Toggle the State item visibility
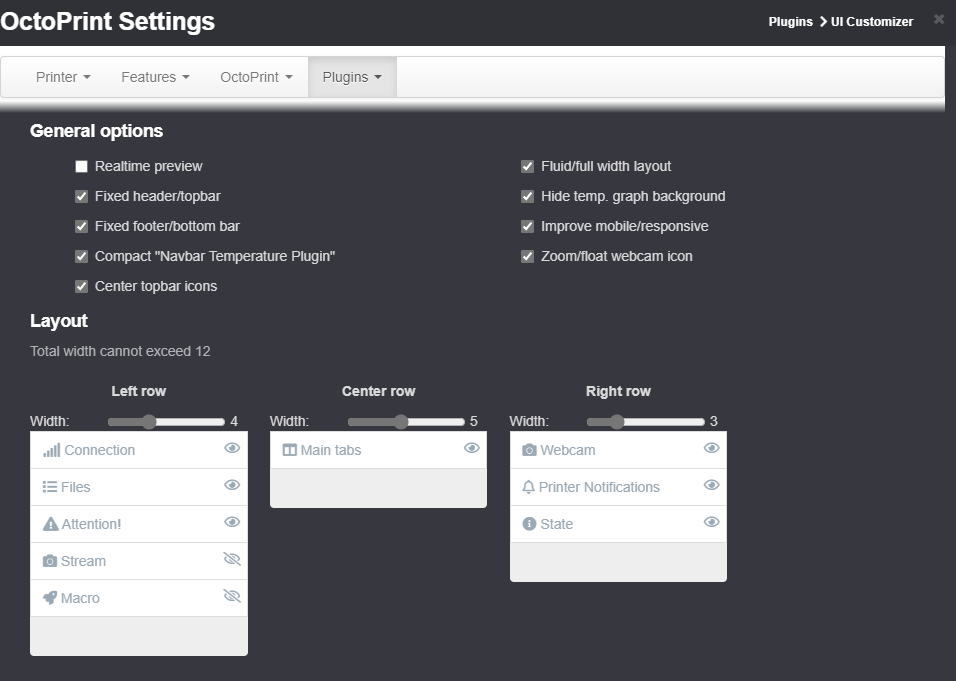 (712, 522)
